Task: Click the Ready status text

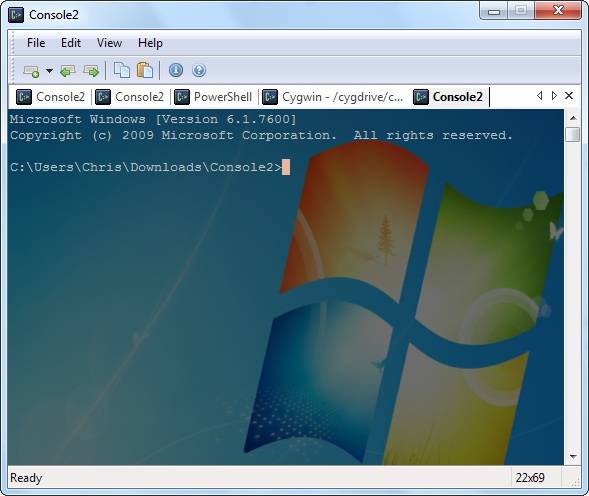Action: tap(26, 478)
